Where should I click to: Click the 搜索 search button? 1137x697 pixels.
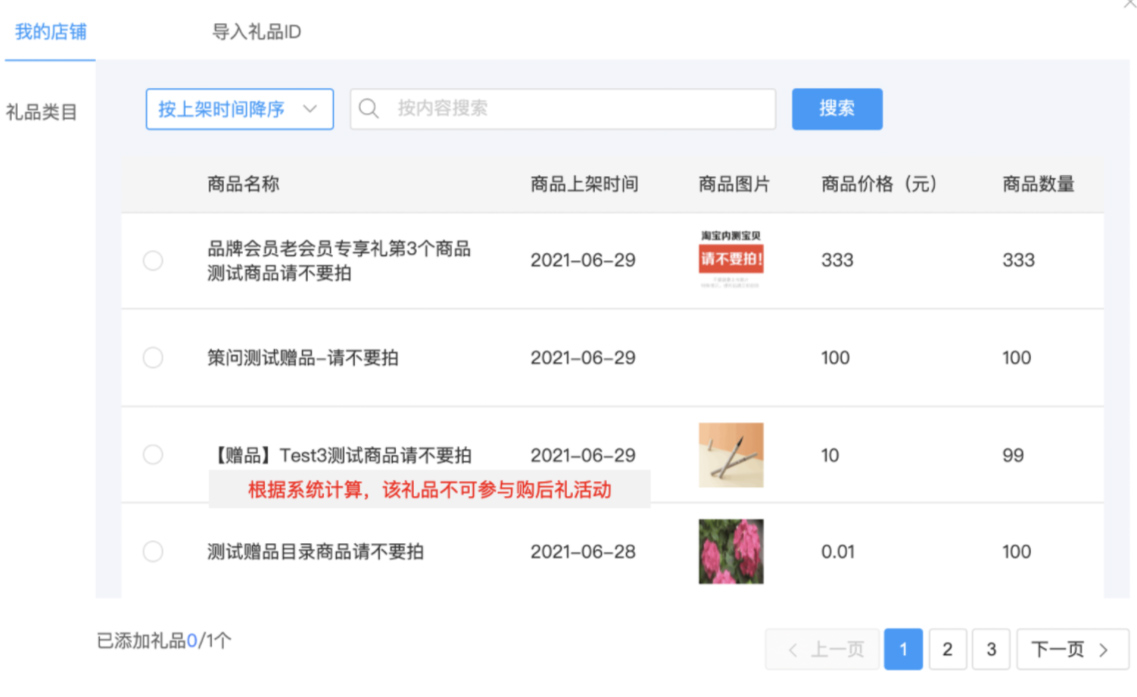(x=837, y=108)
